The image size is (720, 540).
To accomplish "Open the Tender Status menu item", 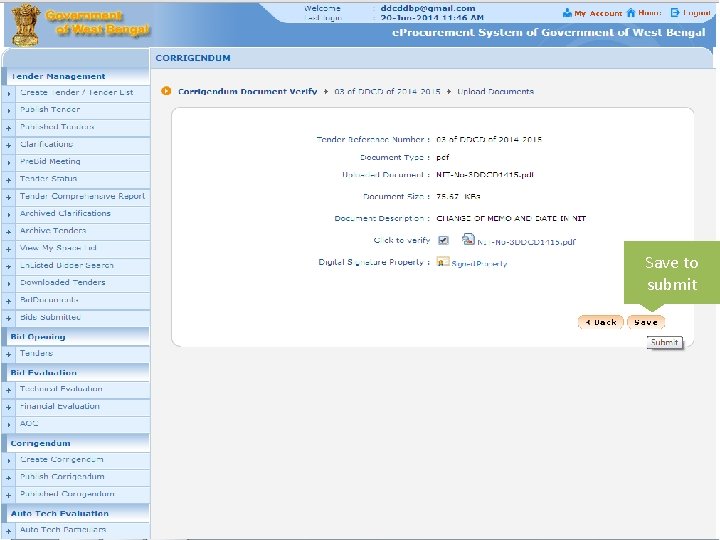I will pyautogui.click(x=48, y=179).
